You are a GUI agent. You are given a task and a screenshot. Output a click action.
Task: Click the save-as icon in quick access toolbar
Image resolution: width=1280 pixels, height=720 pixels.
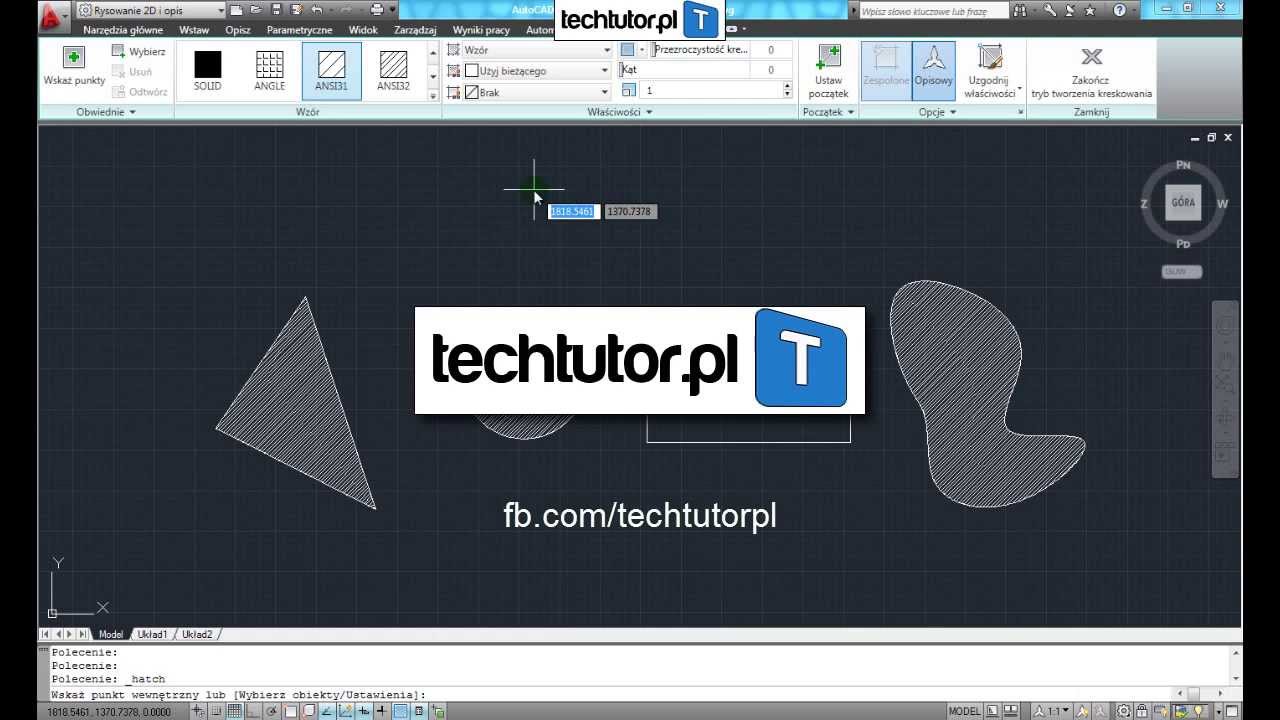296,10
